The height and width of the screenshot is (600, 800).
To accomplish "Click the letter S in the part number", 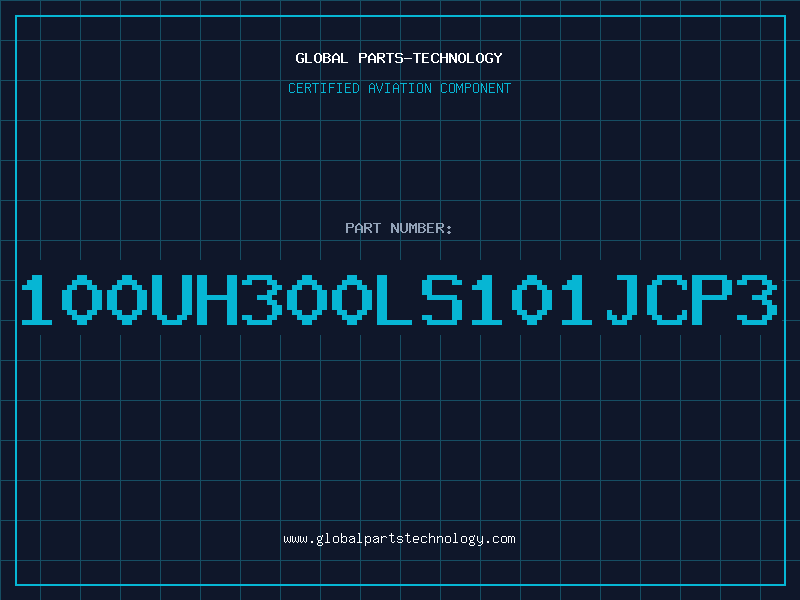I will click(x=442, y=299).
